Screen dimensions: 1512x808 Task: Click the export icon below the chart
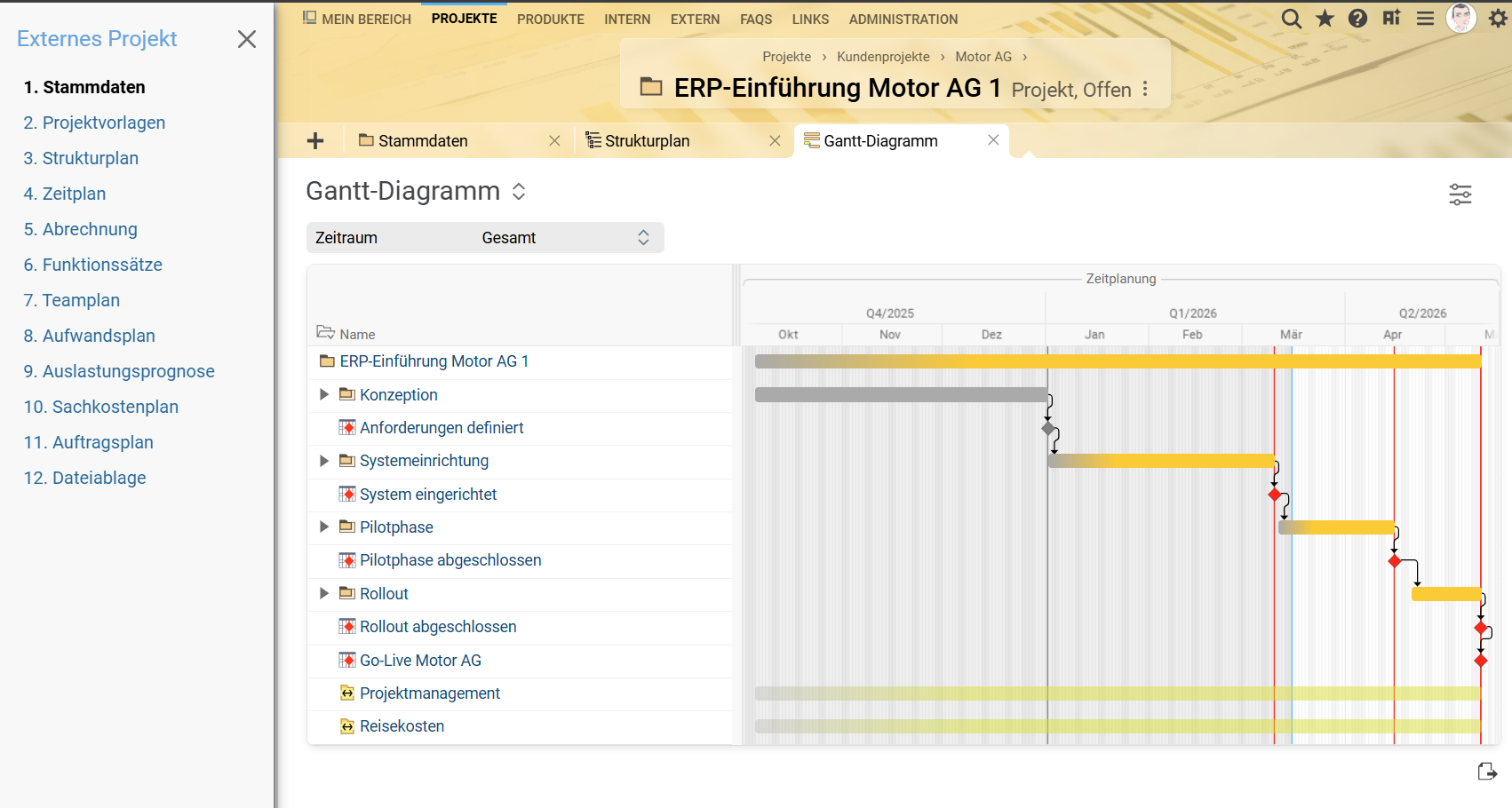pyautogui.click(x=1487, y=771)
